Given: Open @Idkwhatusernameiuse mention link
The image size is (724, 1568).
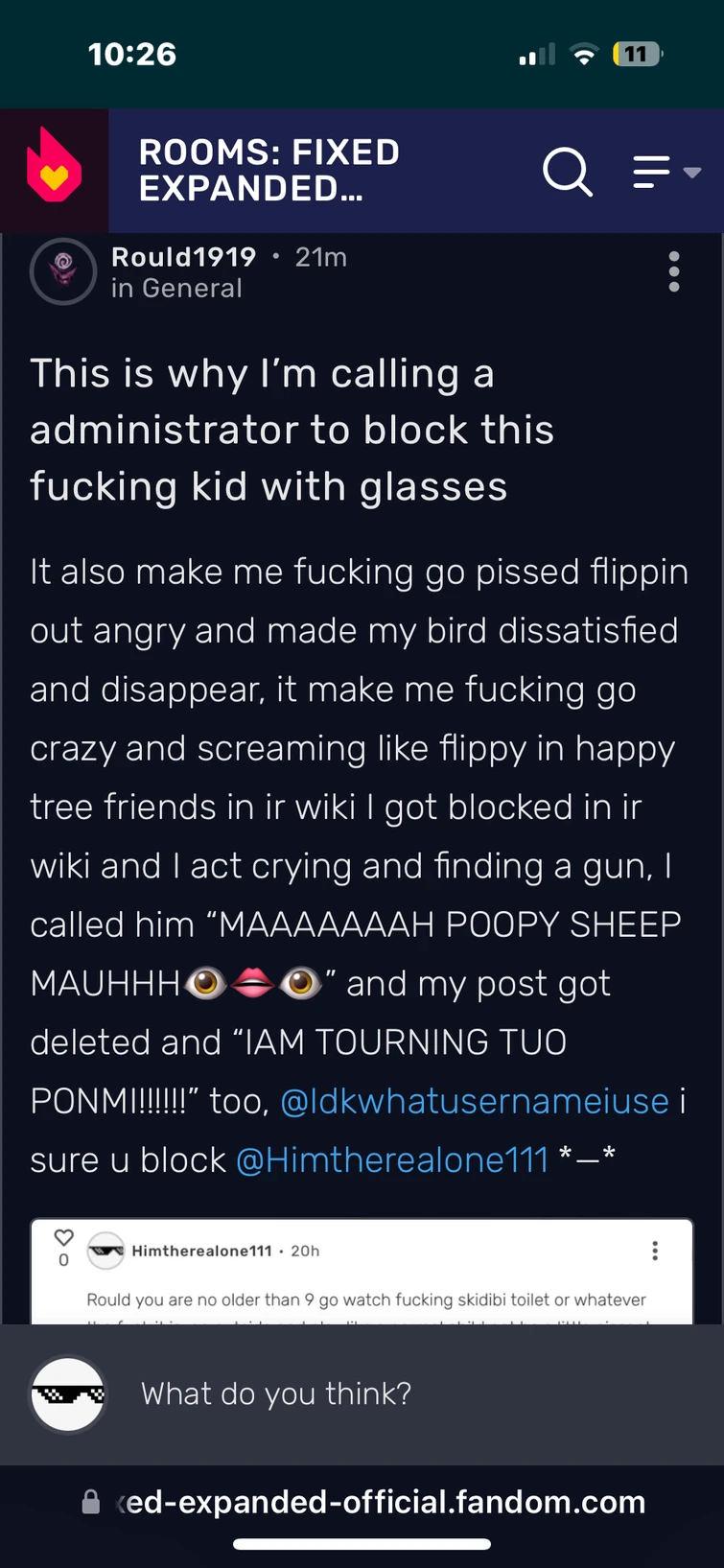Looking at the screenshot, I should click(475, 1101).
